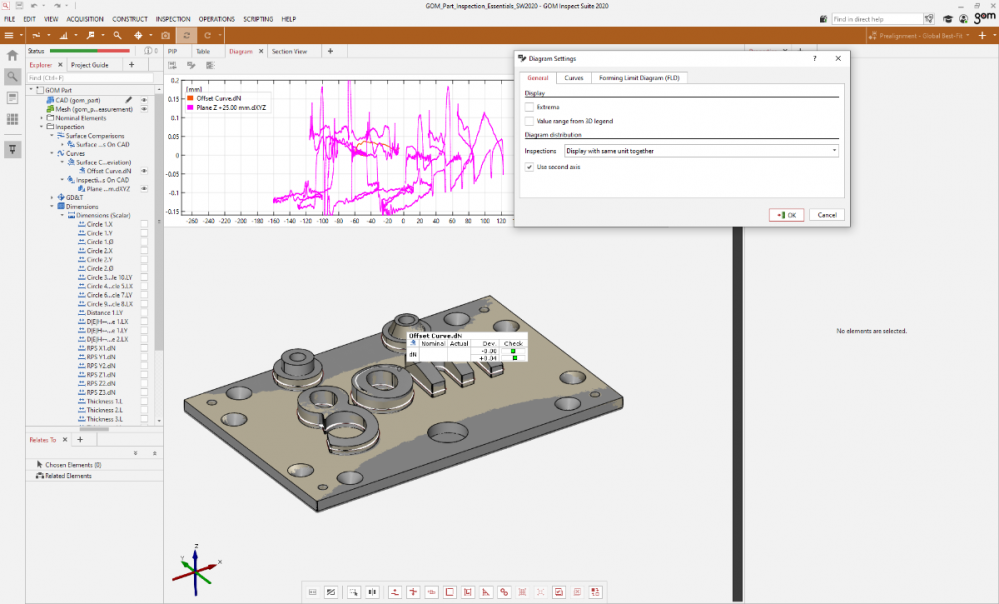Click orange Offset Curve.dN legend swatch
999x604 pixels.
[190, 99]
